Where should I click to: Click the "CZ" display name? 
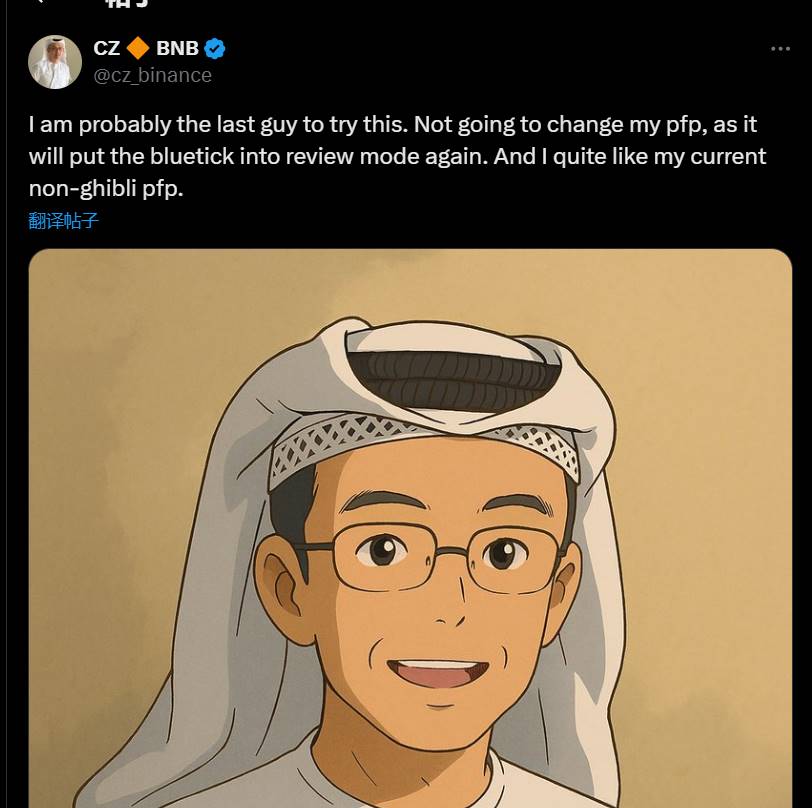(107, 49)
